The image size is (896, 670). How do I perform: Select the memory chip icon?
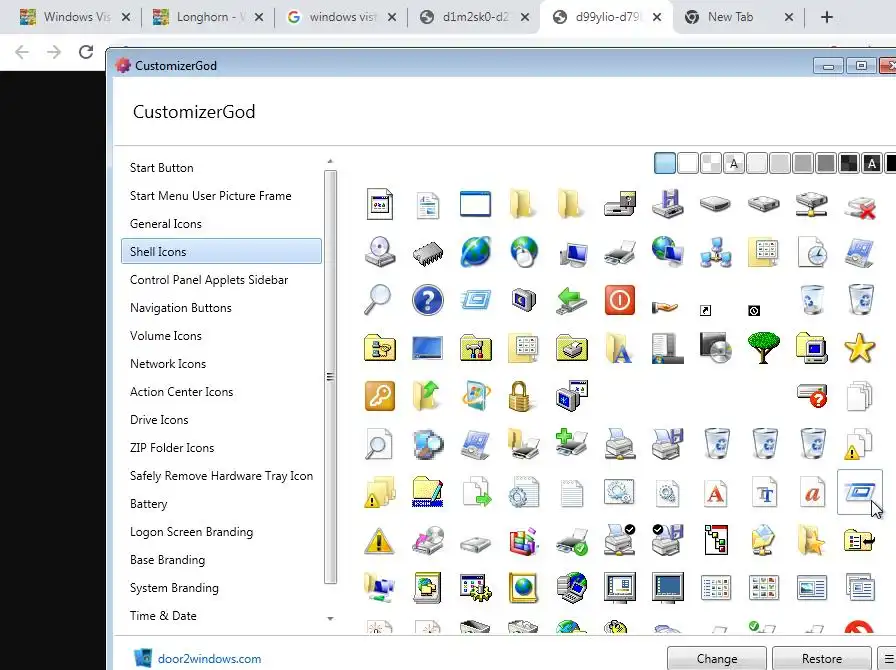click(x=427, y=252)
